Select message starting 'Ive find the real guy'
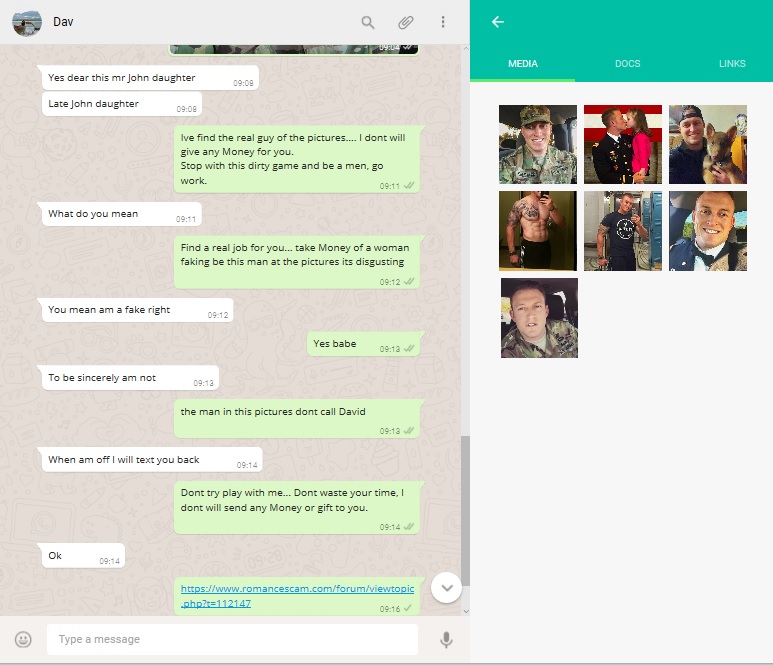 coord(297,159)
